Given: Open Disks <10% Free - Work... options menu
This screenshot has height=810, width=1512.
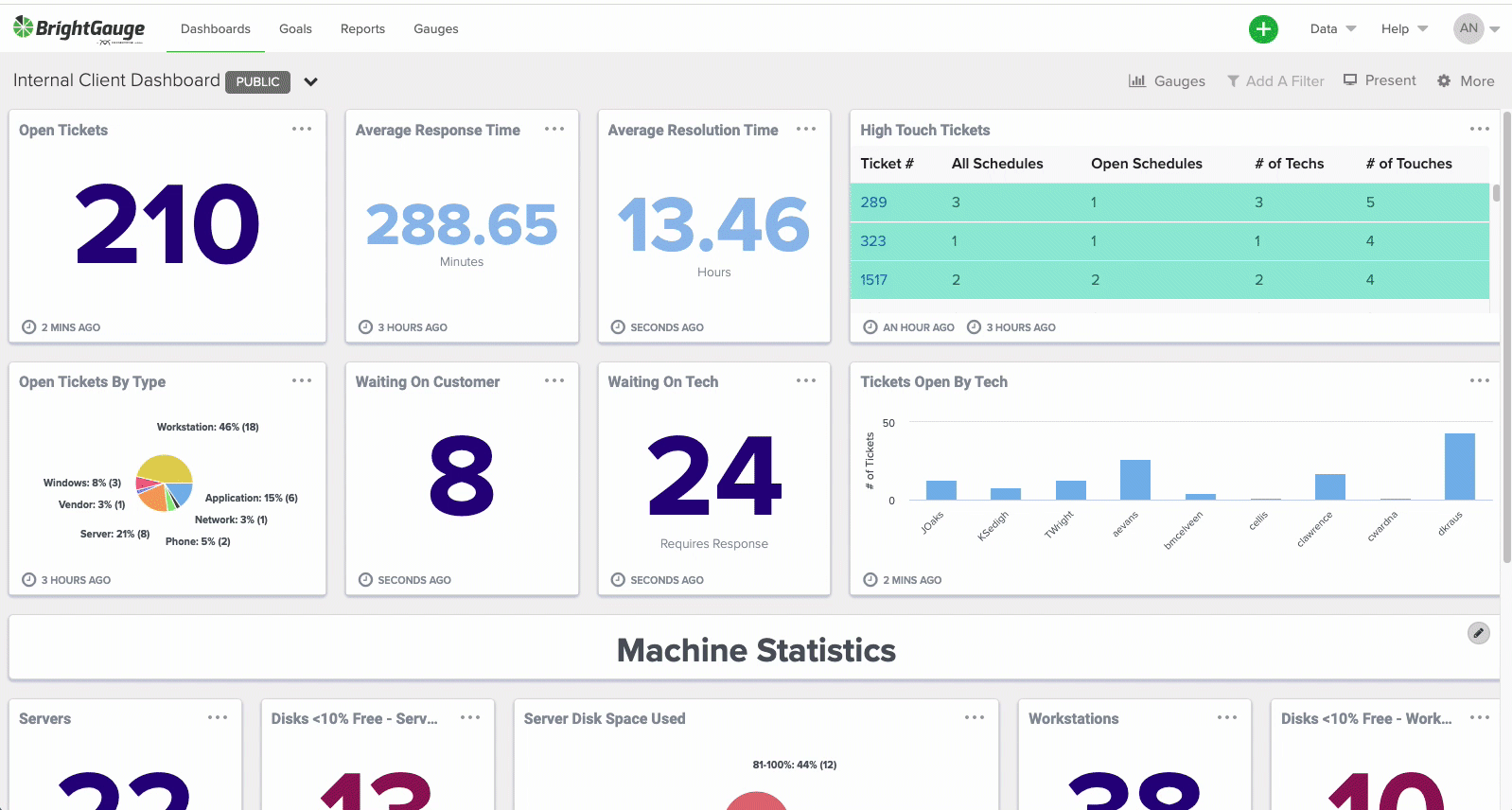Looking at the screenshot, I should (1480, 717).
